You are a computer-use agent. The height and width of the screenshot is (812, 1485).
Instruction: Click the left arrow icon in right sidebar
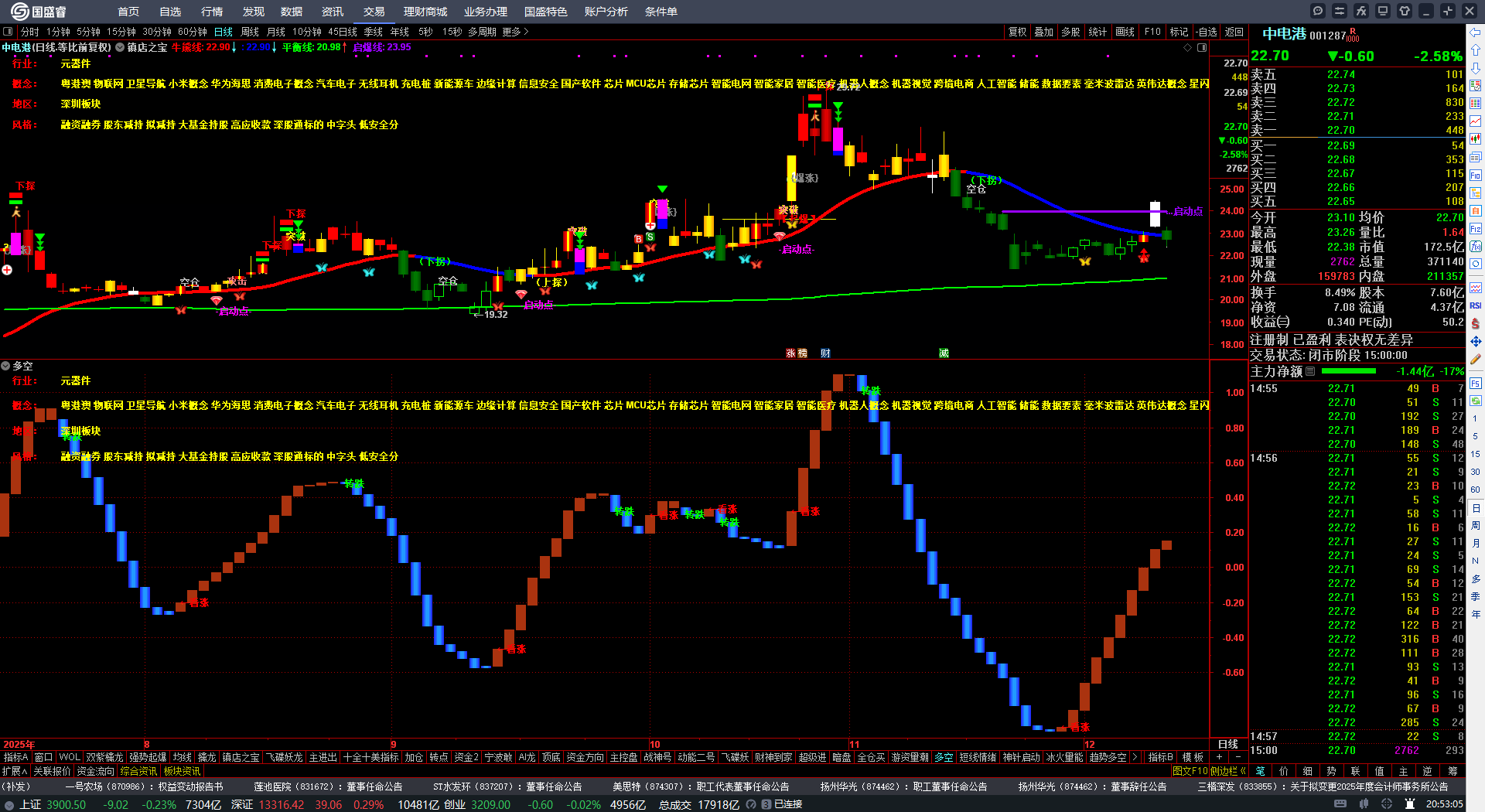pos(1476,32)
